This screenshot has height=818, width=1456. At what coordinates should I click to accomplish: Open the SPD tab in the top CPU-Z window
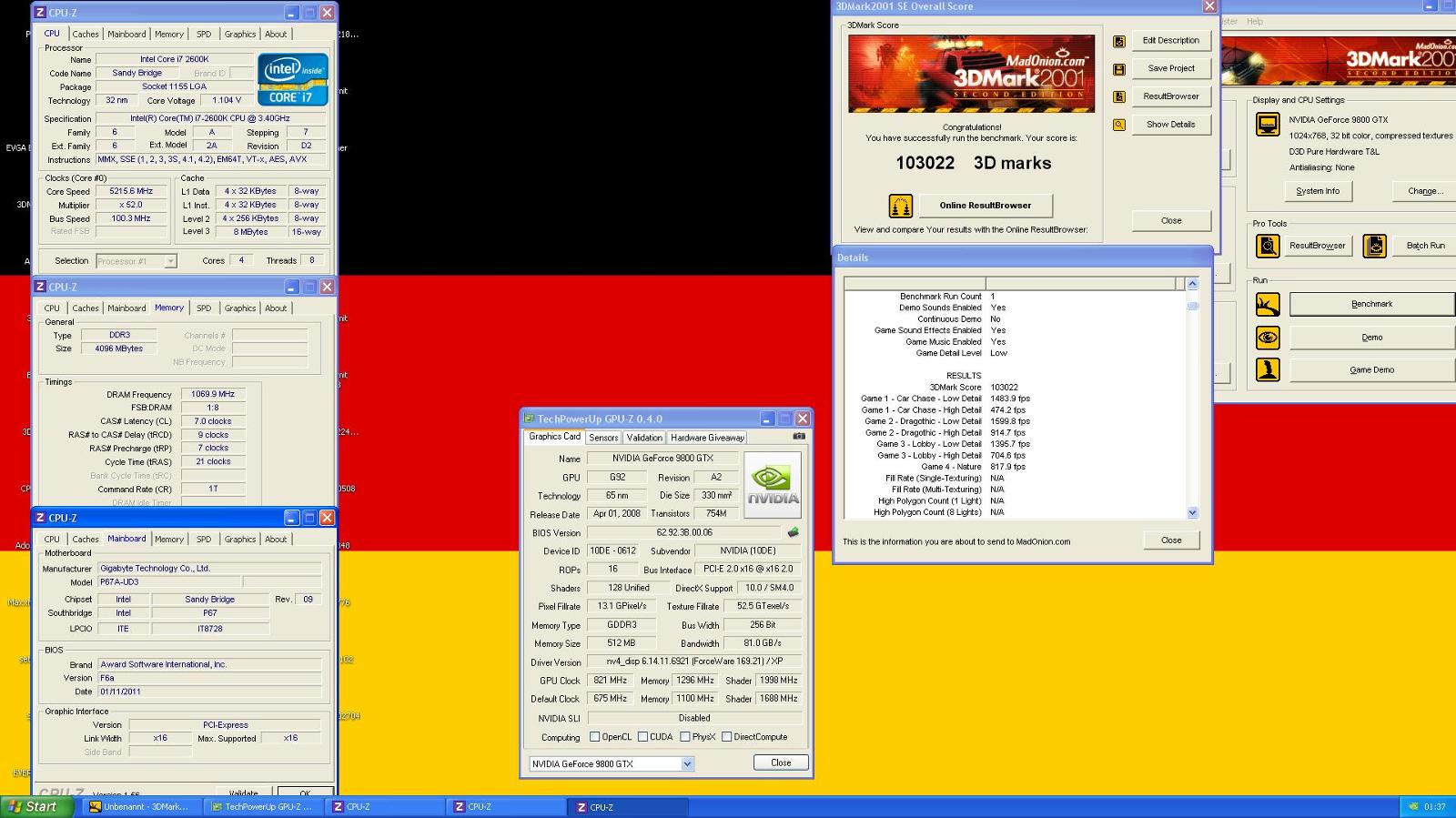tap(204, 35)
